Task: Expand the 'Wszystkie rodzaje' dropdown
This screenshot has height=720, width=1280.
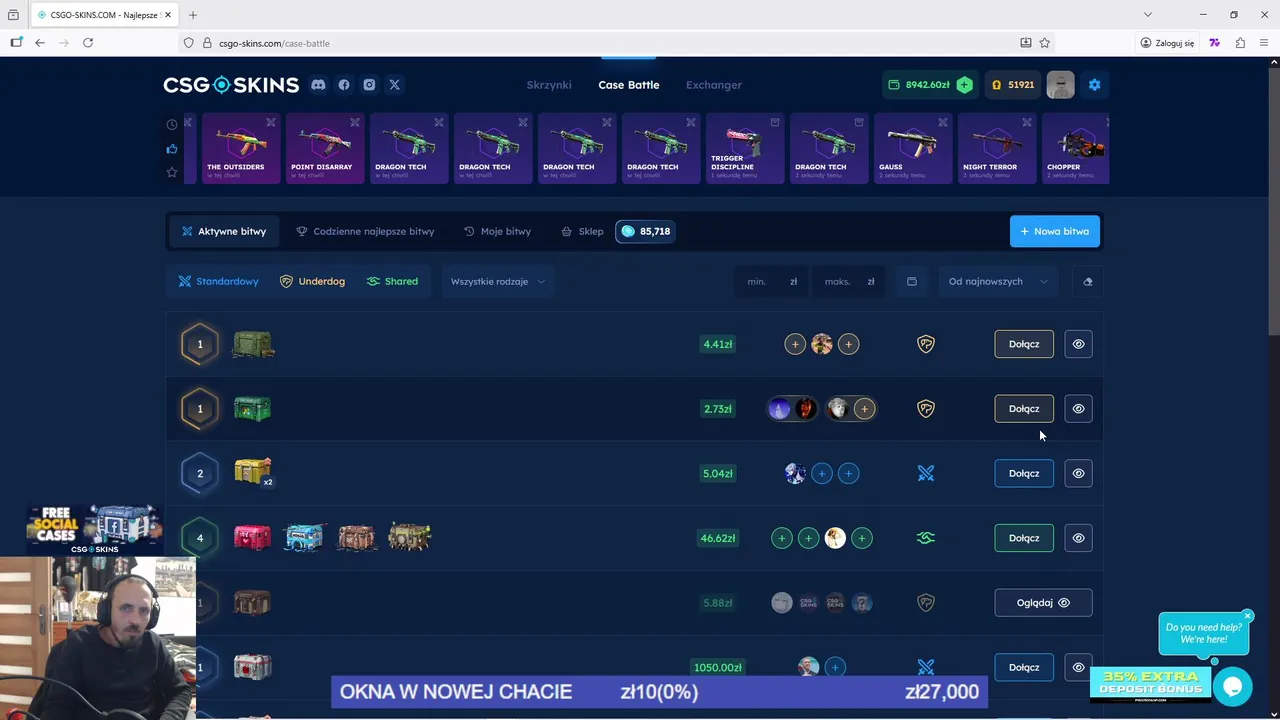Action: 497,282
